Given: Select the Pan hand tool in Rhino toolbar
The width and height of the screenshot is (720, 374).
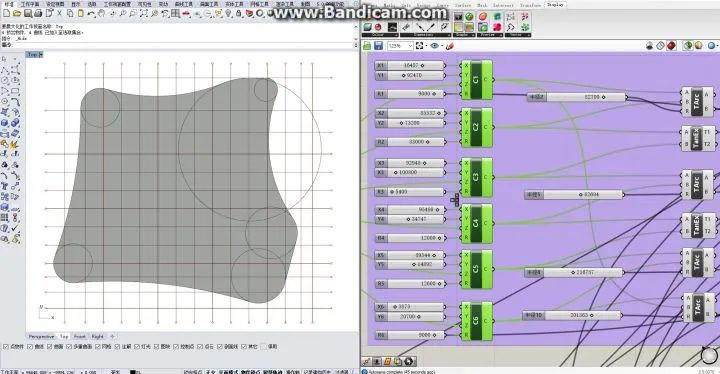Looking at the screenshot, I should tap(101, 13).
